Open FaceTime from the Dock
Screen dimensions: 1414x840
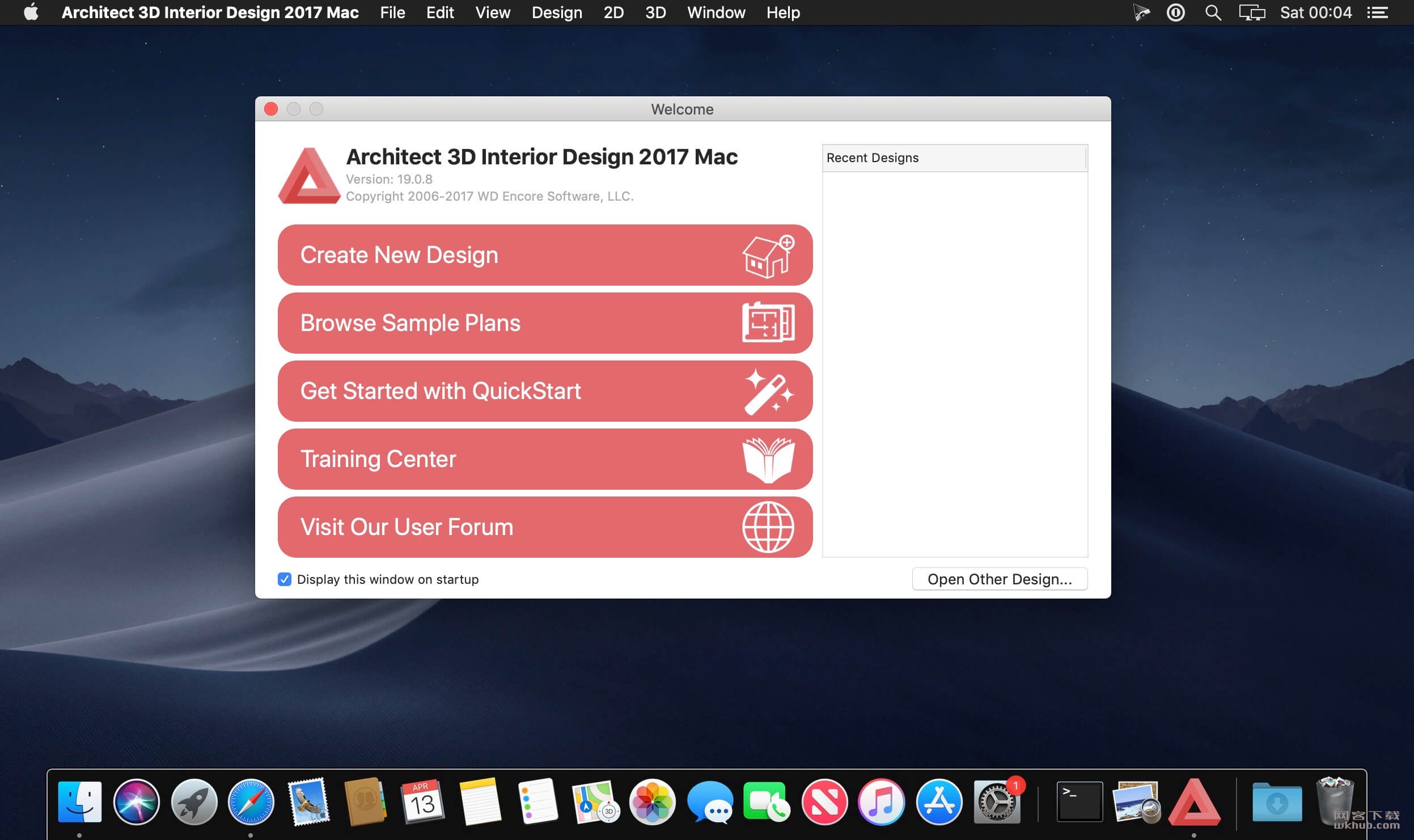767,801
